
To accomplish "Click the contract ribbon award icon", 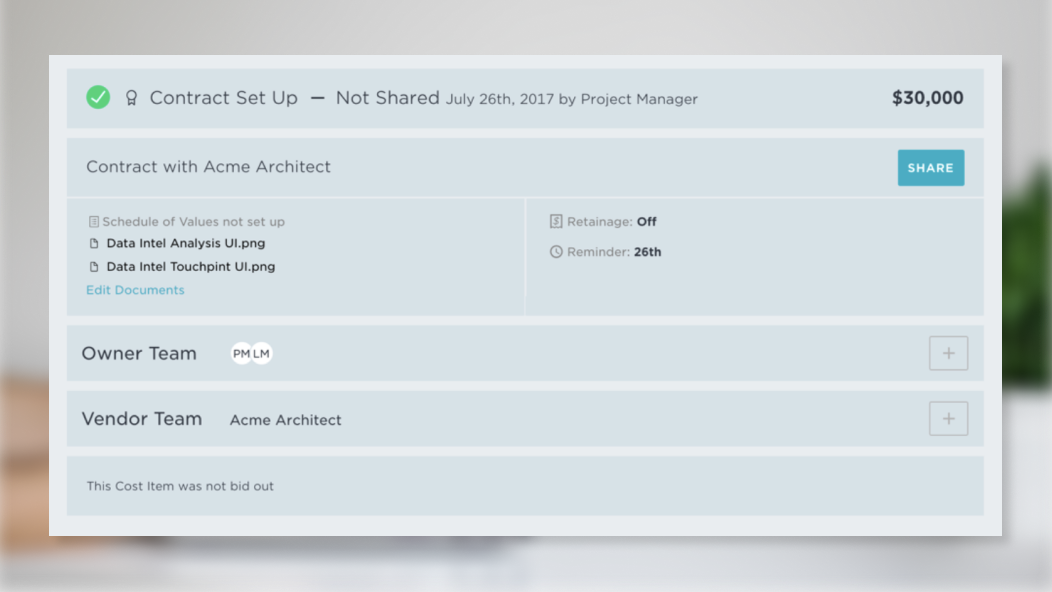I will pyautogui.click(x=131, y=98).
